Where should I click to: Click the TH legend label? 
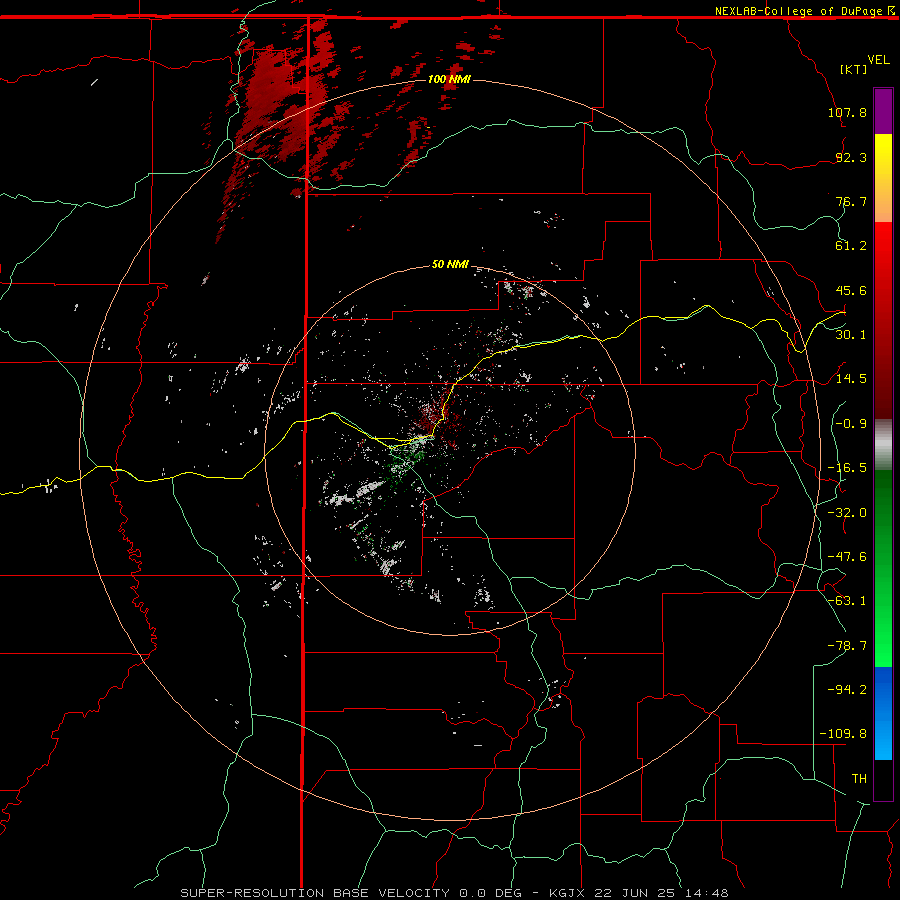859,779
